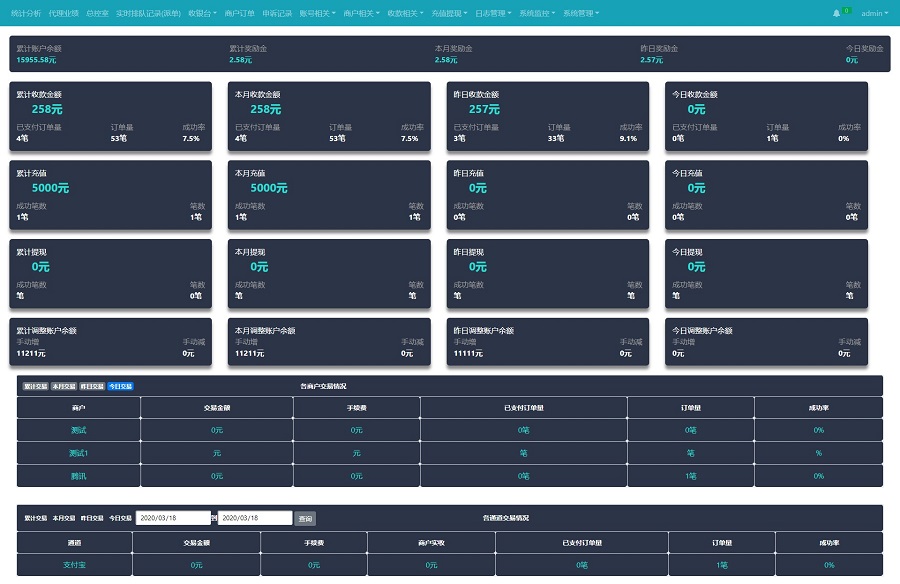
Task: Open the admin user dropdown
Action: (874, 13)
